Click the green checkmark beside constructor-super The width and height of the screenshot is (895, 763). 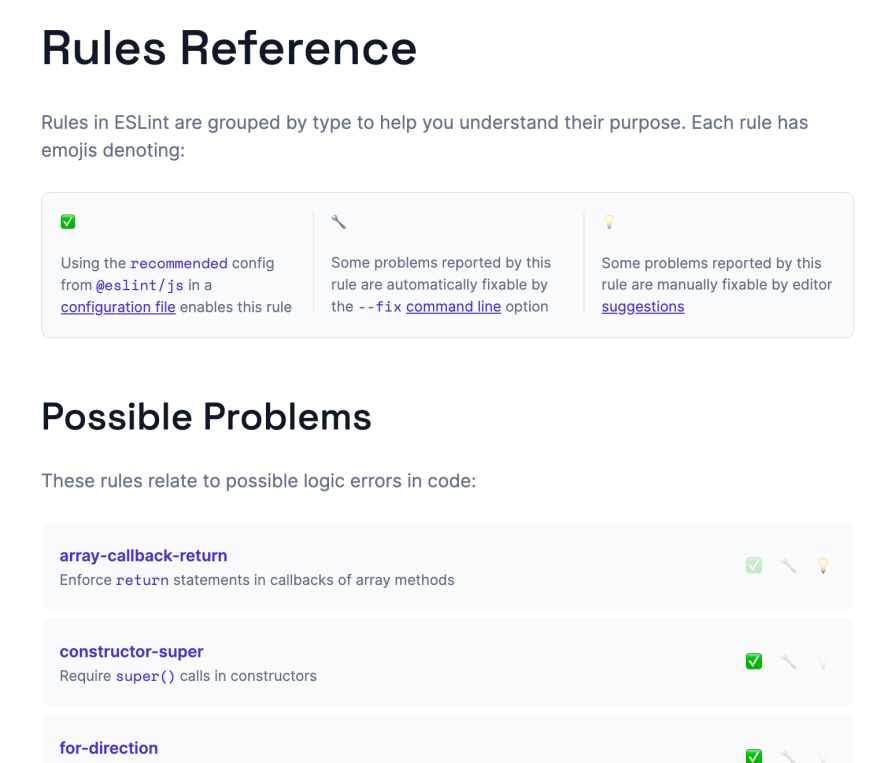pos(753,661)
